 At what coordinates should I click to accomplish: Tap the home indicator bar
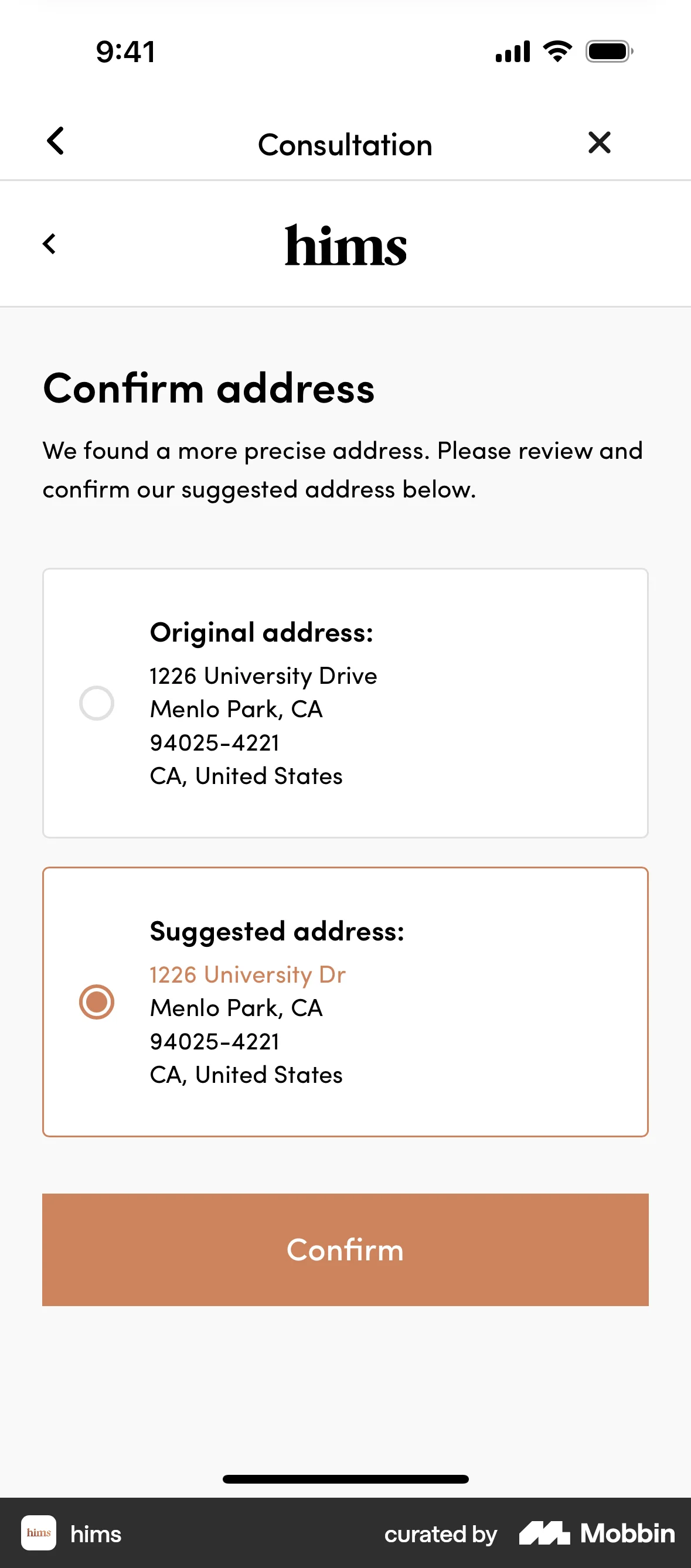pyautogui.click(x=345, y=1478)
